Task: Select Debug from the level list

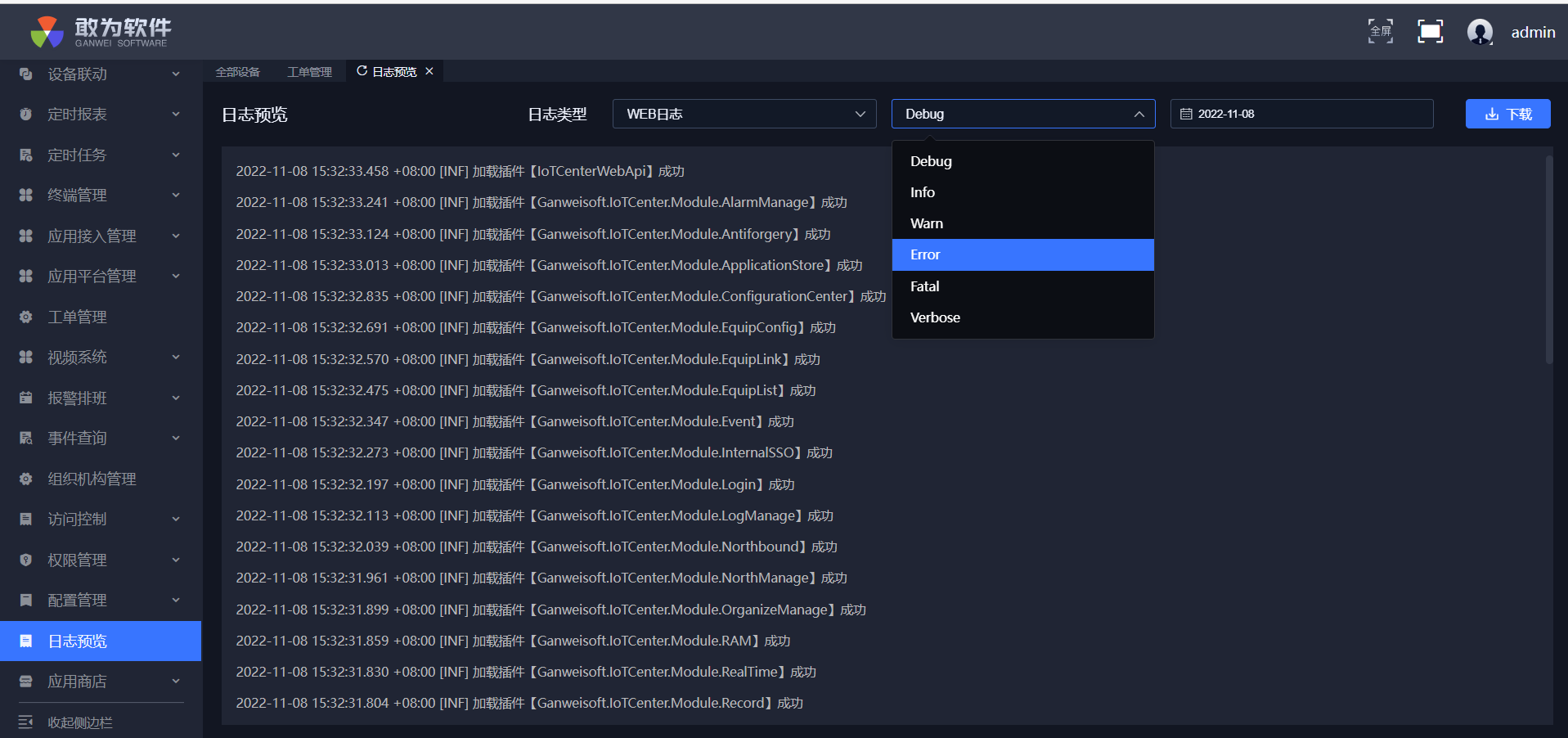Action: tap(1023, 161)
